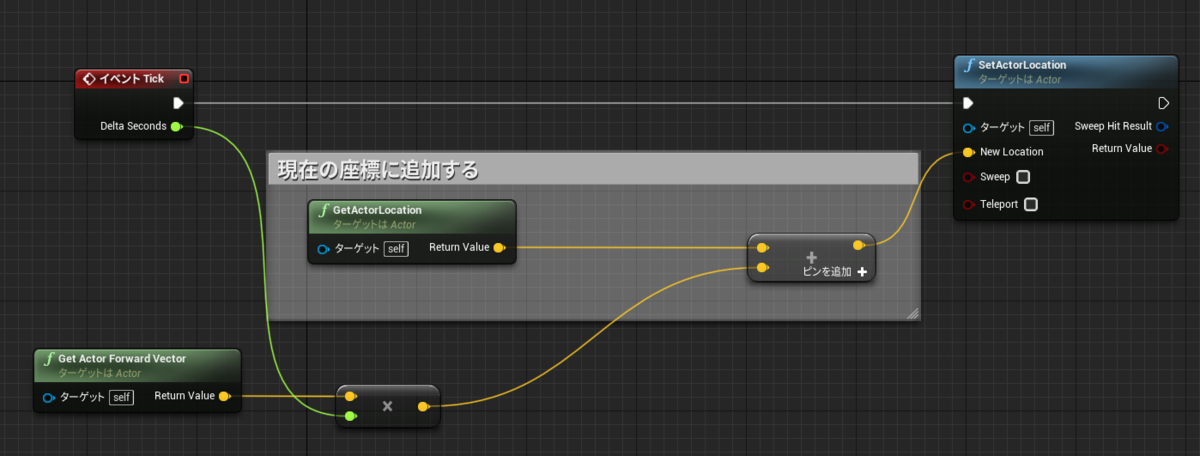Click the Event Tick execution output pin

point(178,103)
